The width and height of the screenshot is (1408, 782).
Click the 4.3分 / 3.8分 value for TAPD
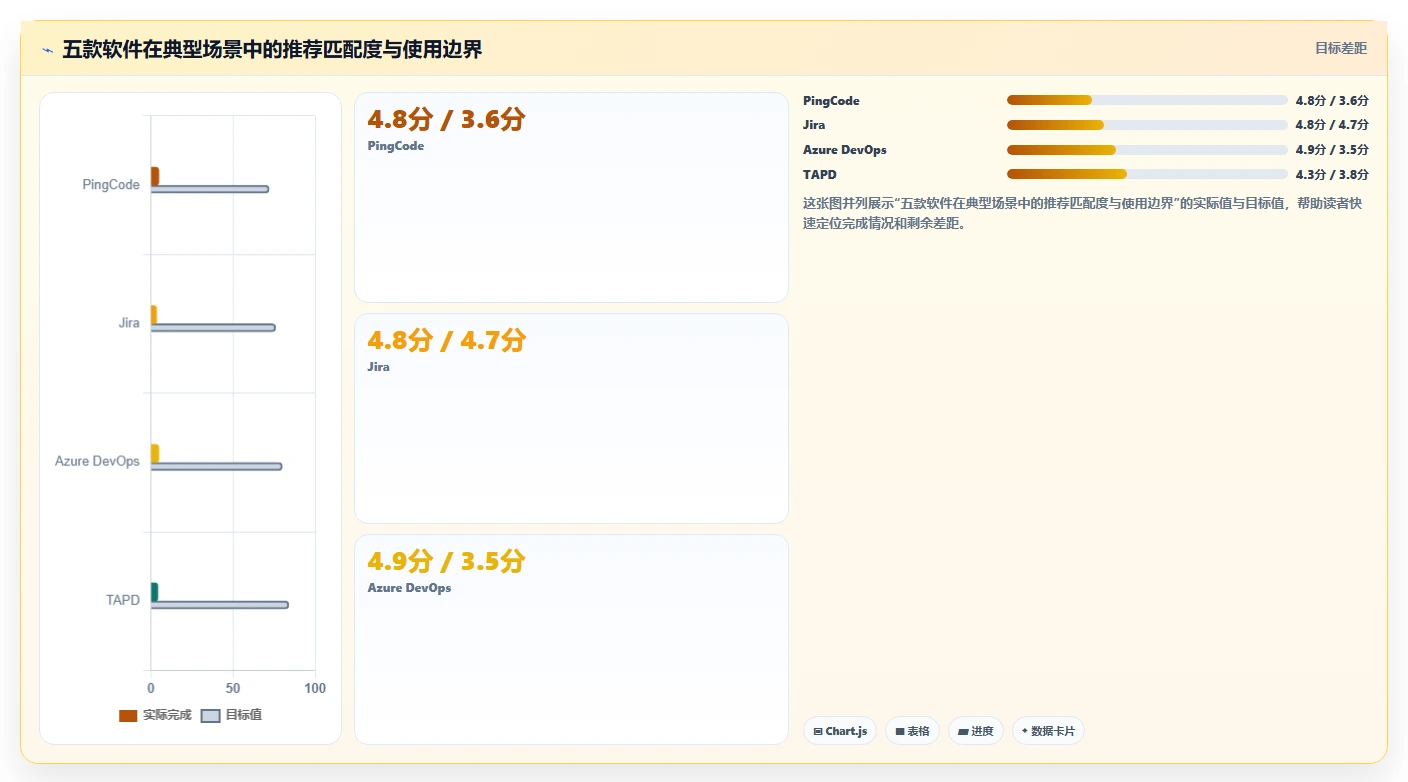point(1332,174)
